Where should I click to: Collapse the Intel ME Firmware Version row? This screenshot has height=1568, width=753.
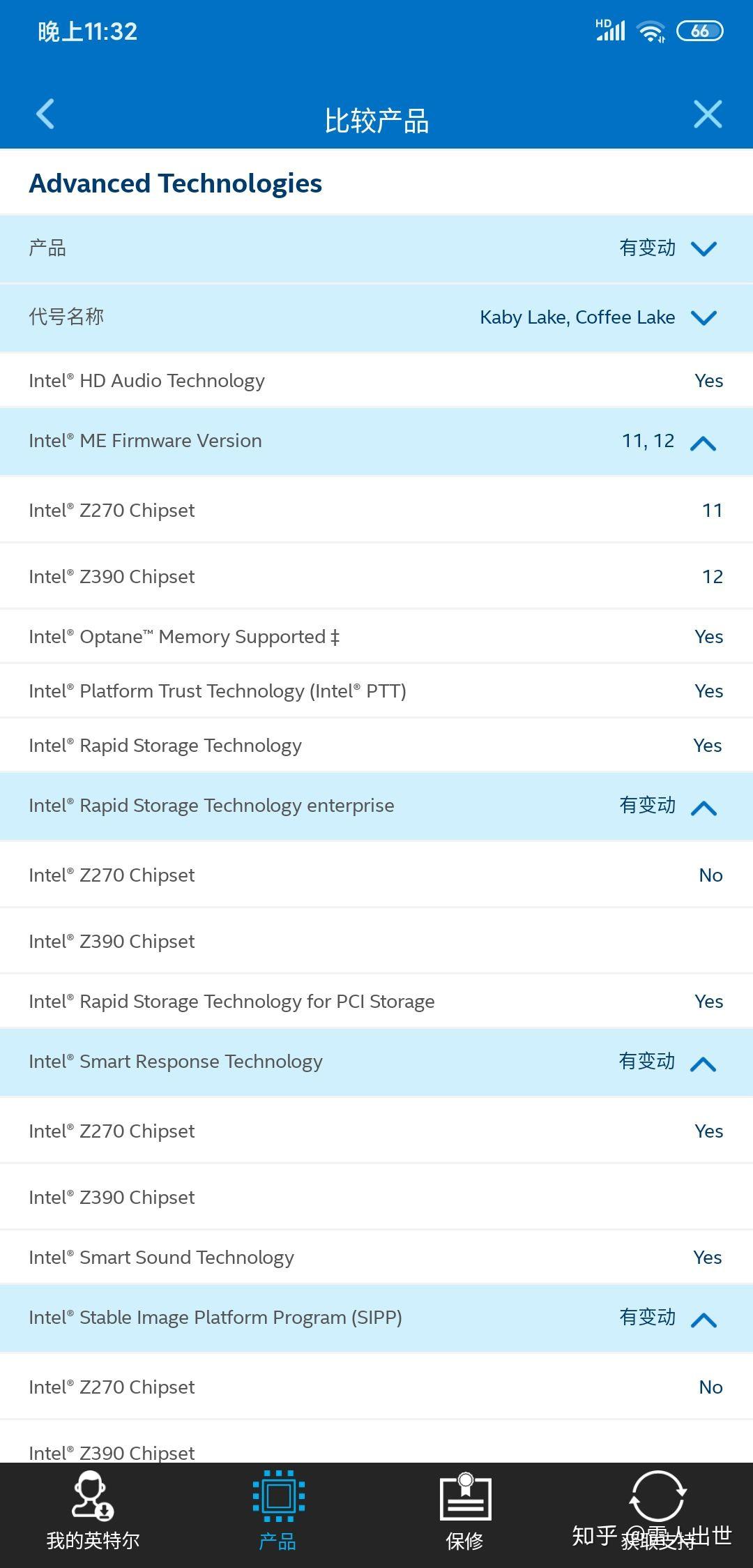[703, 443]
